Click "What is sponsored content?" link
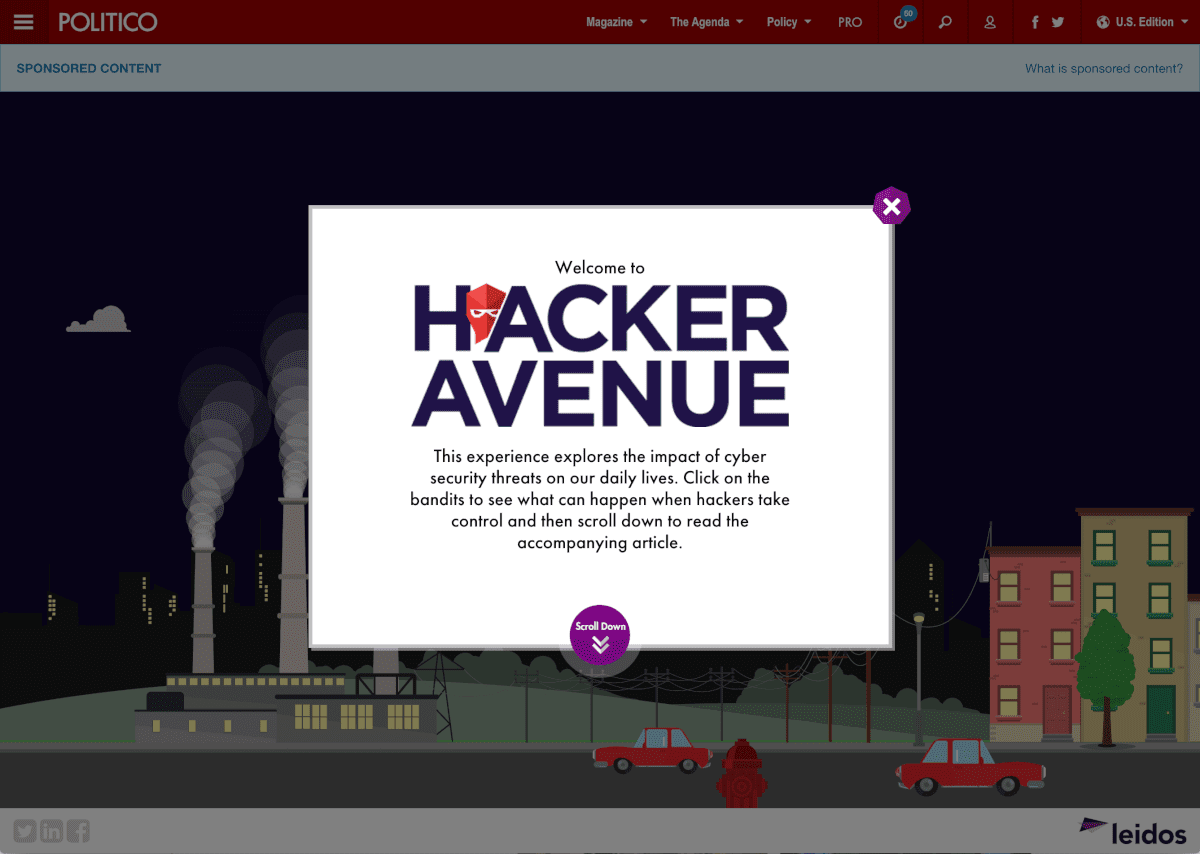 click(x=1104, y=68)
